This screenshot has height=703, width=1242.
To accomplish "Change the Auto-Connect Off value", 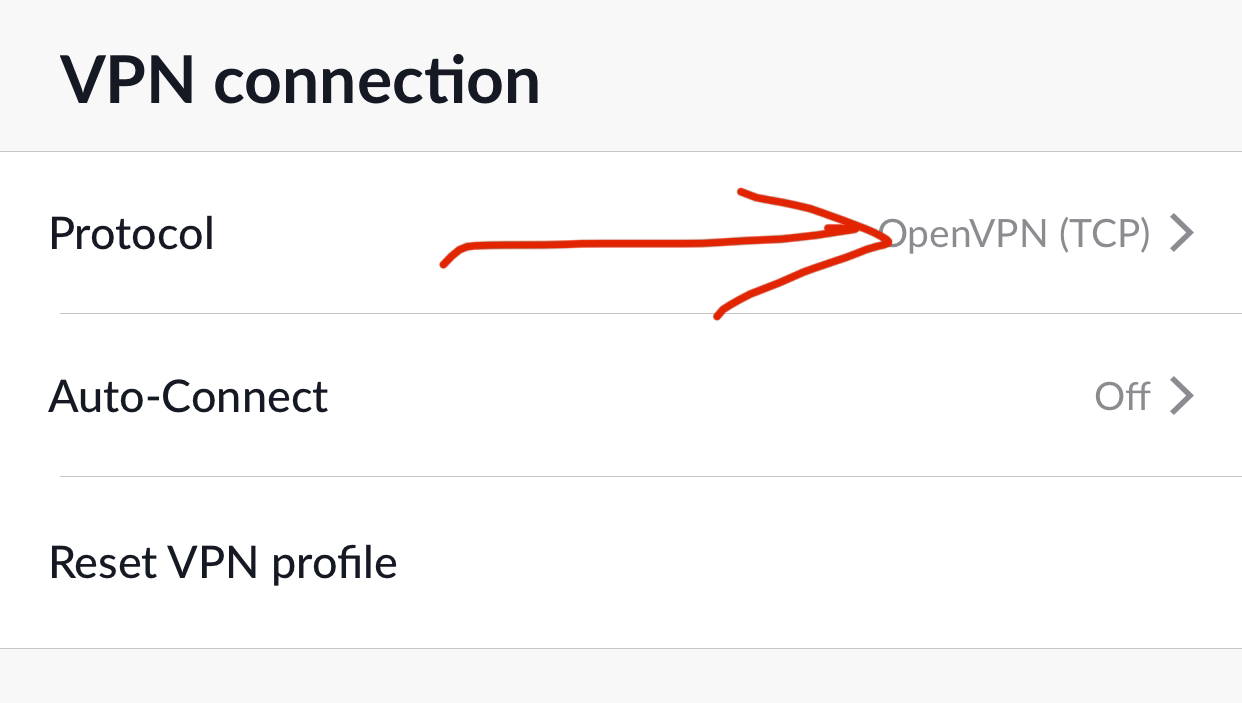I will coord(1122,397).
